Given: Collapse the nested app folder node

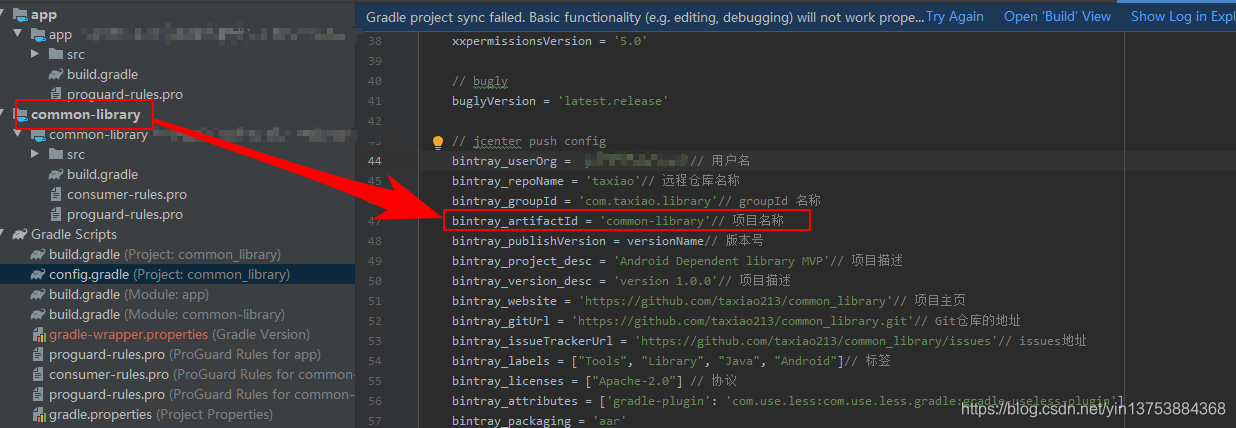Looking at the screenshot, I should pyautogui.click(x=18, y=34).
